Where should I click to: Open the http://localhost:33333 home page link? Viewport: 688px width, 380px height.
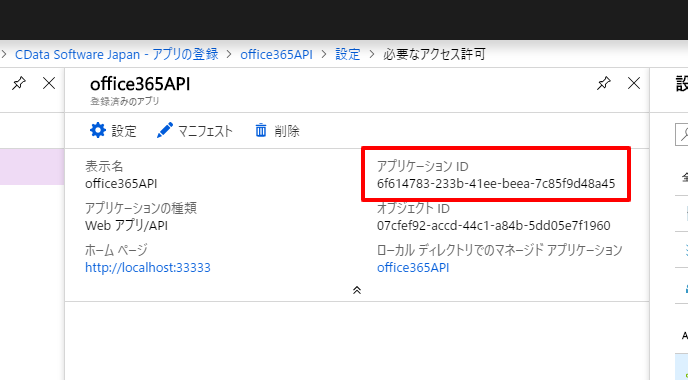[x=148, y=268]
